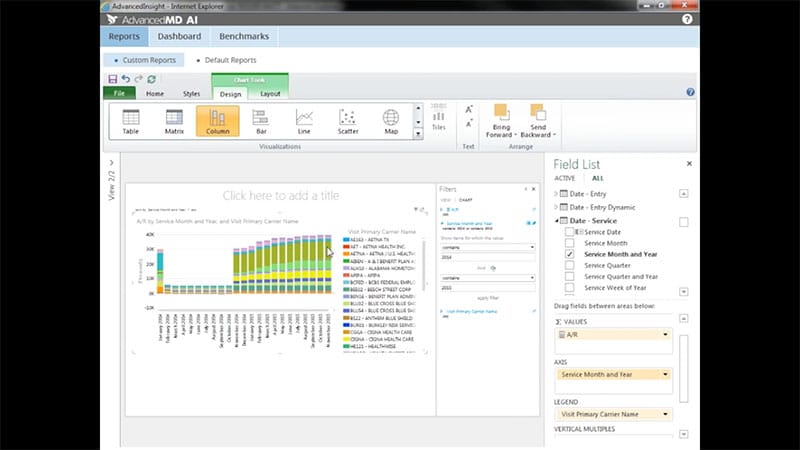The image size is (800, 450).
Task: Open Service Month and Year axis dropdown
Action: pyautogui.click(x=665, y=374)
